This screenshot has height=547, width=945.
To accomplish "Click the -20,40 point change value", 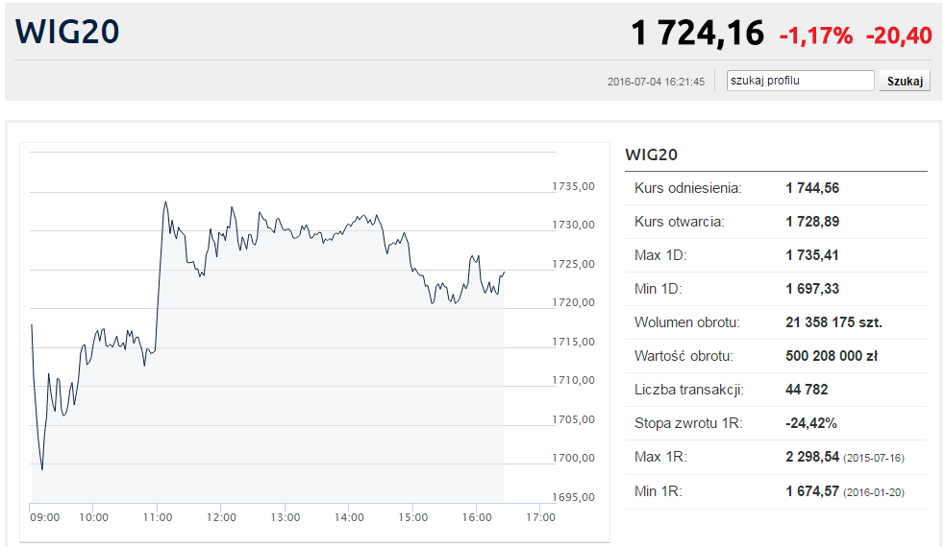I will tap(899, 36).
